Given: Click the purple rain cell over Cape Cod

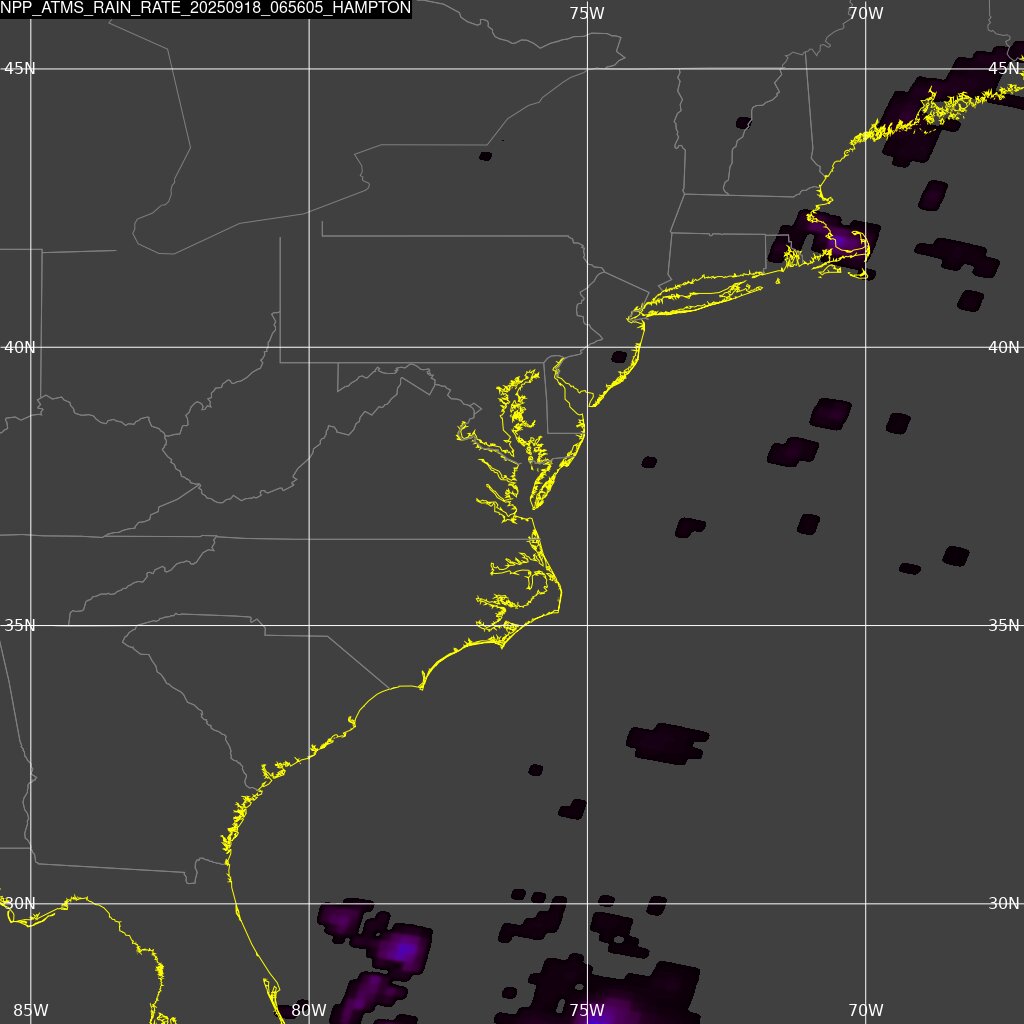Looking at the screenshot, I should [842, 240].
